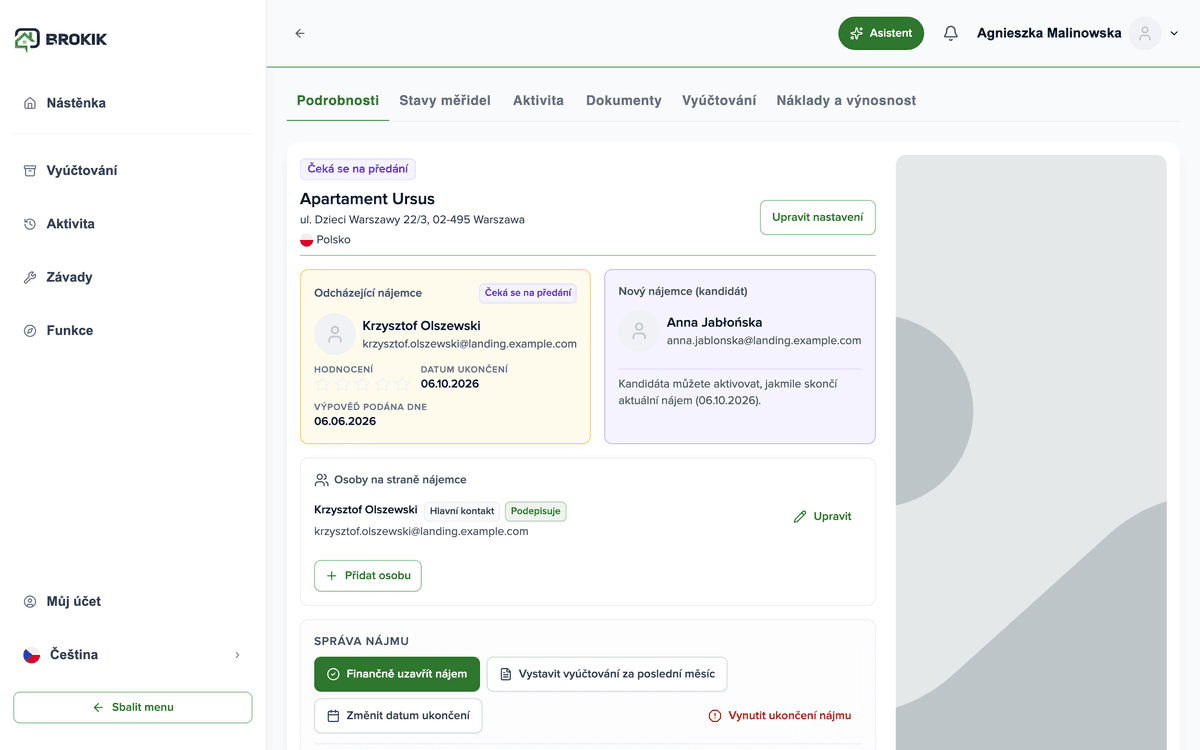The image size is (1200, 750).
Task: Open notifications bell icon
Action: coord(950,33)
